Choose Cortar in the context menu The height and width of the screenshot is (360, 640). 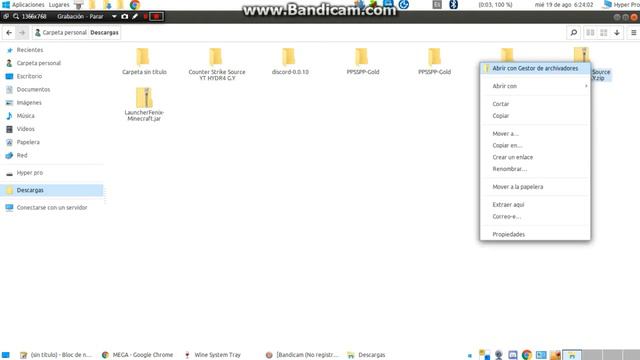535,104
